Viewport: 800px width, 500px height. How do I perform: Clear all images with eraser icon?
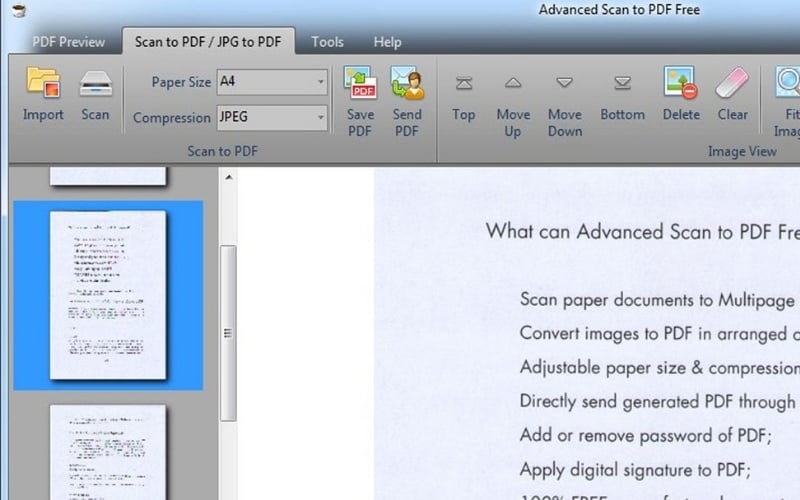point(732,83)
